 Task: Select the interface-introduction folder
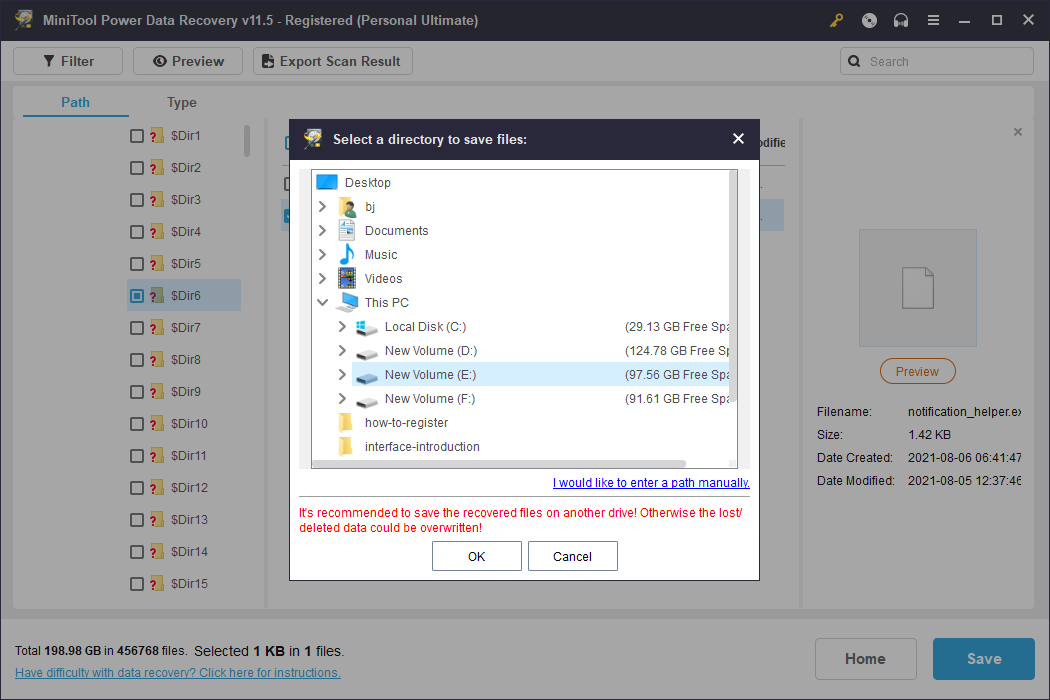coord(422,447)
